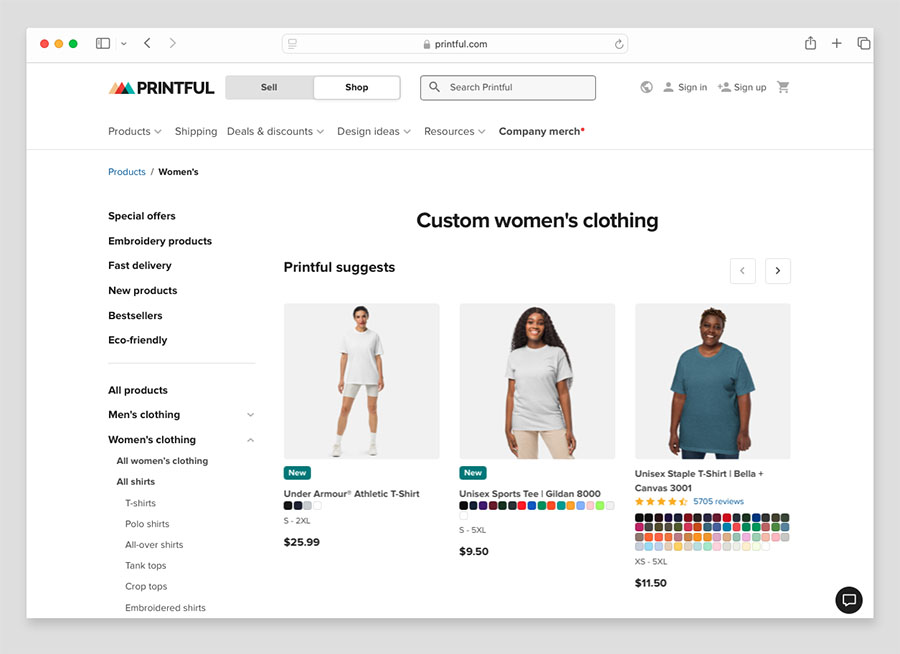
Task: Show tab overview icon
Action: point(863,43)
